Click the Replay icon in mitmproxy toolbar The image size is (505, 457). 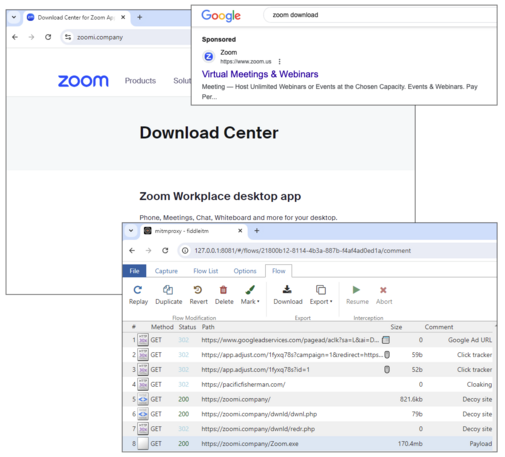(138, 290)
